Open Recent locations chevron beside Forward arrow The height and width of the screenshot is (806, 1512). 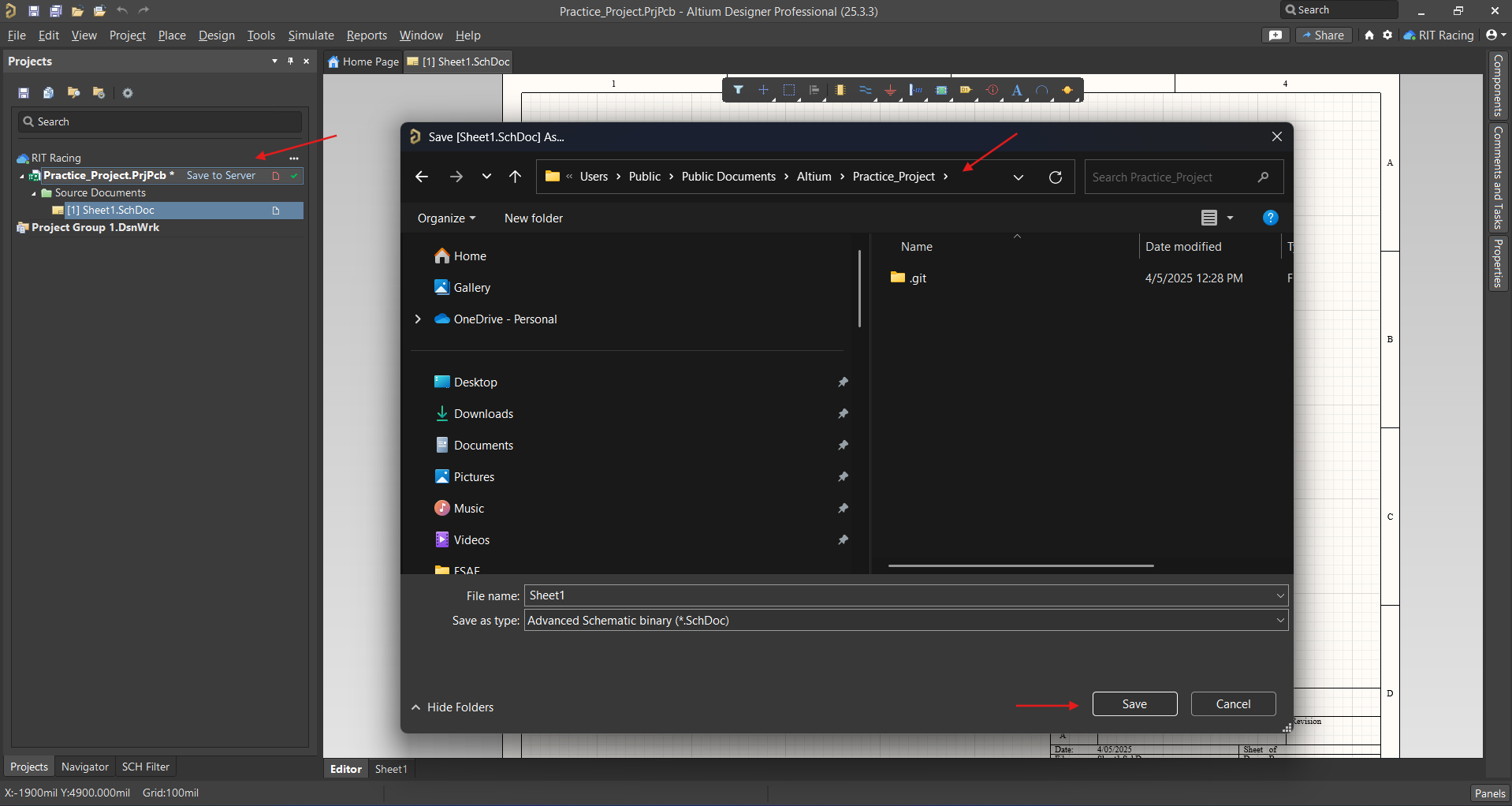coord(486,177)
